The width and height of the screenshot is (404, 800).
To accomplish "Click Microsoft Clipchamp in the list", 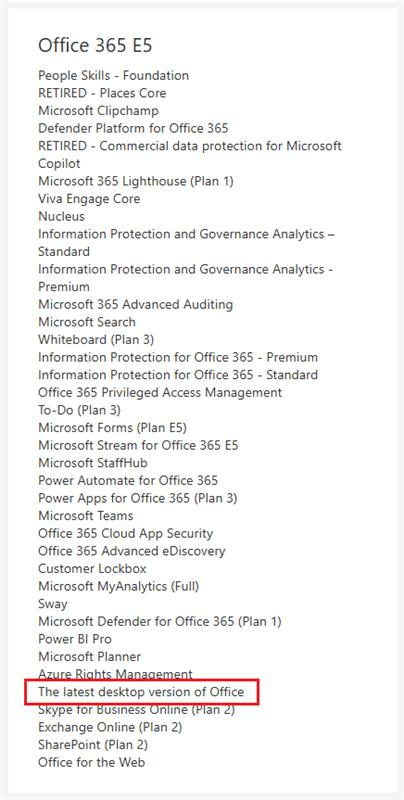I will pos(98,111).
